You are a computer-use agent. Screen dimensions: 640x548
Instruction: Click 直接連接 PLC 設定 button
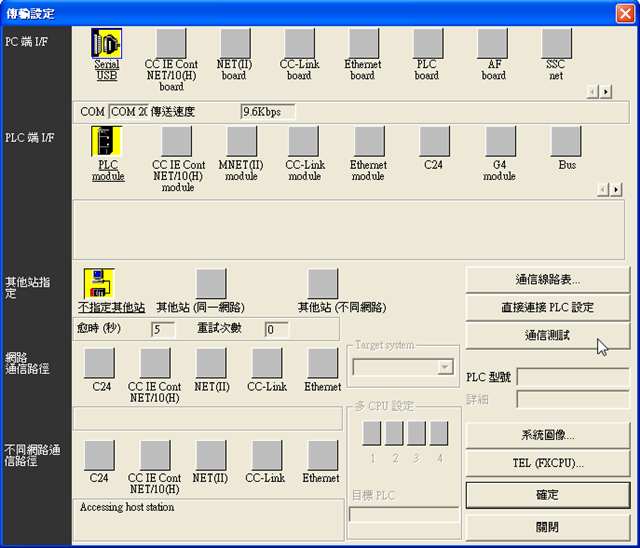point(546,307)
